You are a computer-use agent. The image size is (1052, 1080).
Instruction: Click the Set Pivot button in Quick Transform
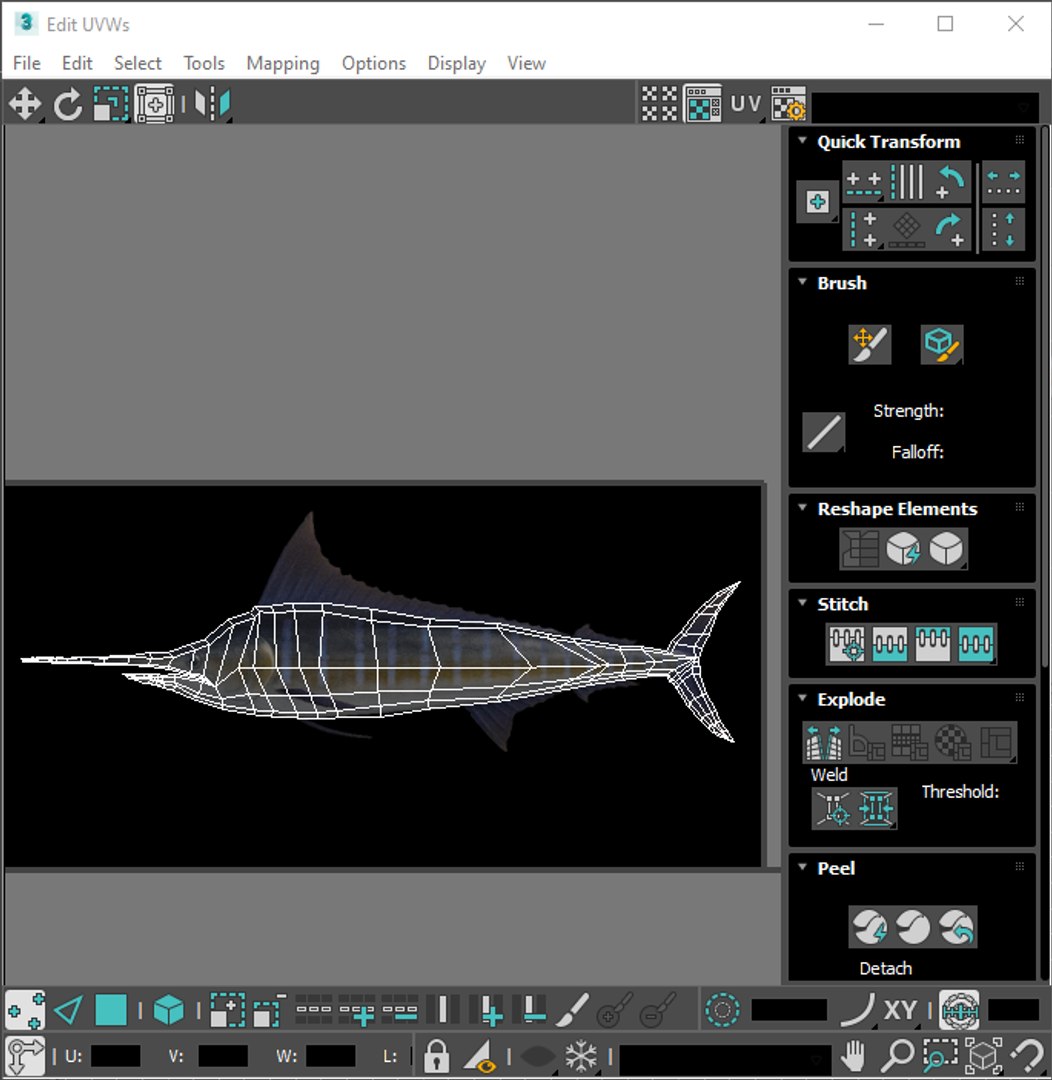(x=818, y=202)
